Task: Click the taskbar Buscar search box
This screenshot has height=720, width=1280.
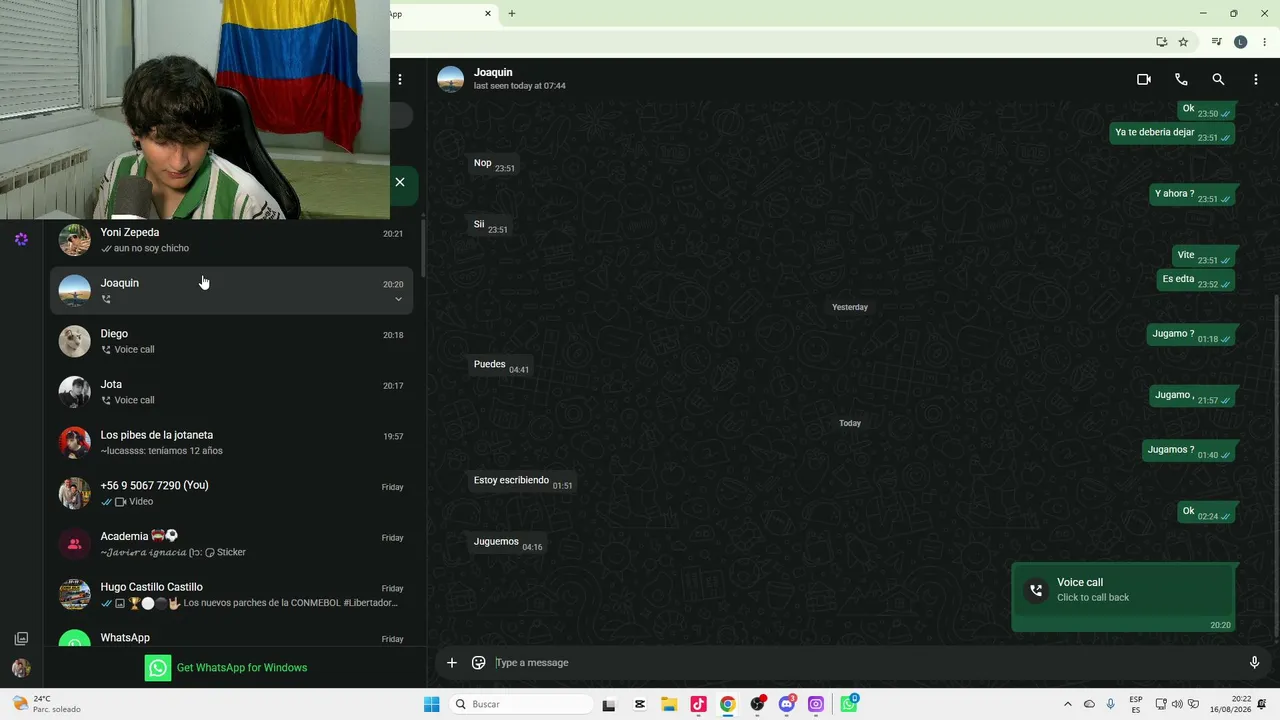Action: click(520, 704)
